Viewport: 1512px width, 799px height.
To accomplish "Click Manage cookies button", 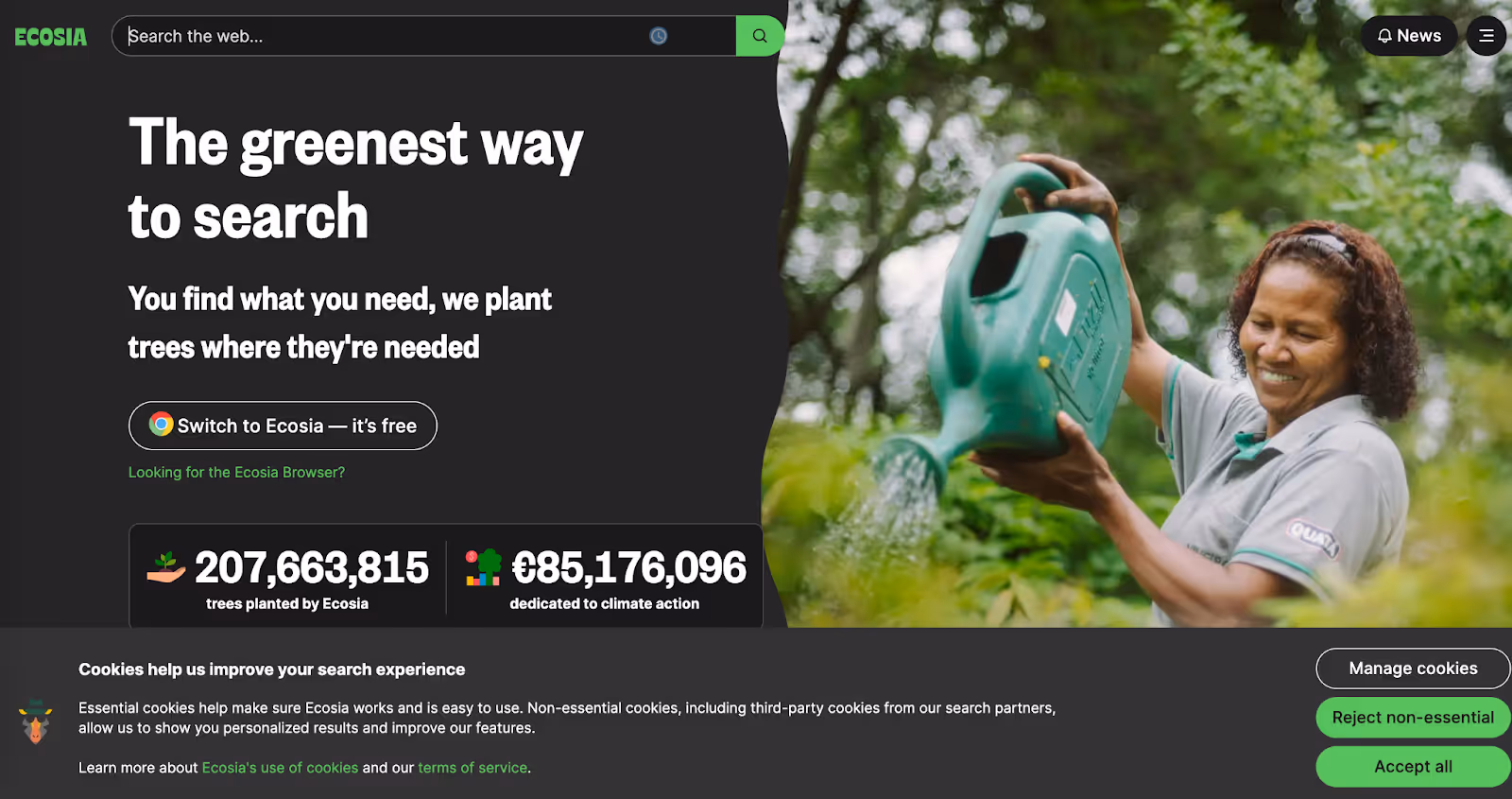I will coord(1413,669).
